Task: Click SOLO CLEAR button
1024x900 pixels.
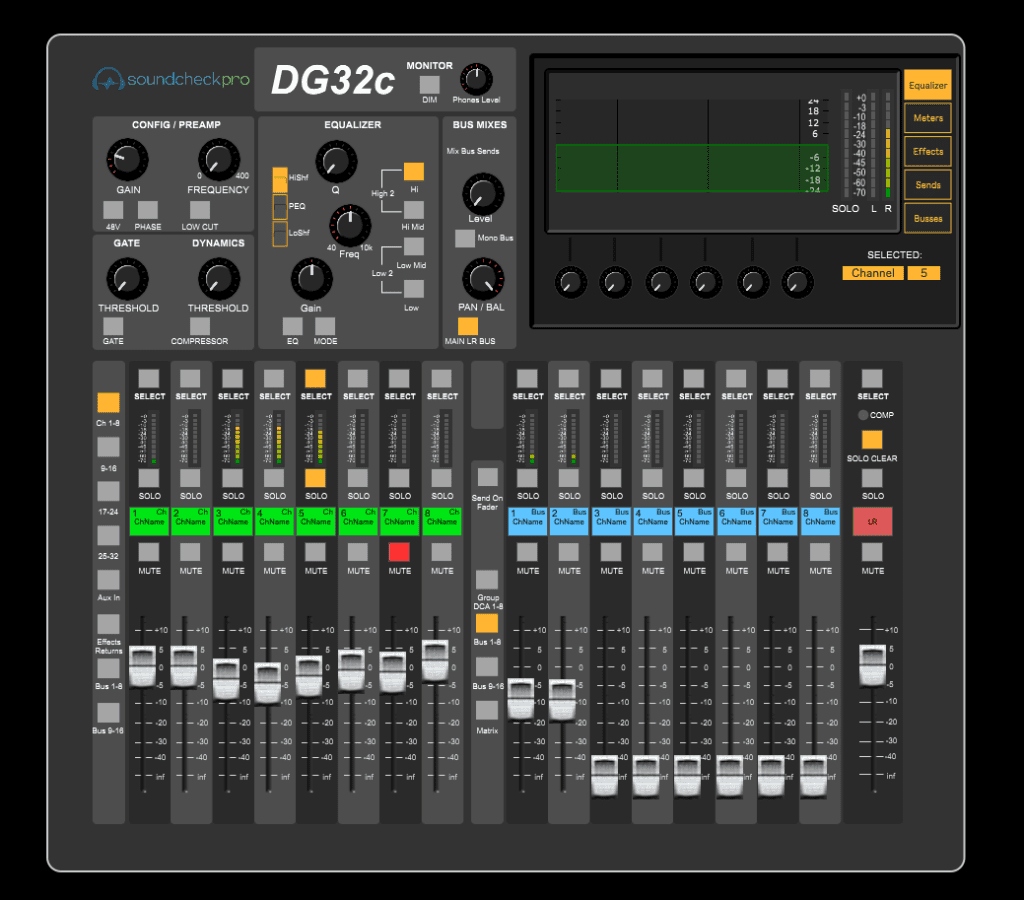Action: click(x=872, y=440)
